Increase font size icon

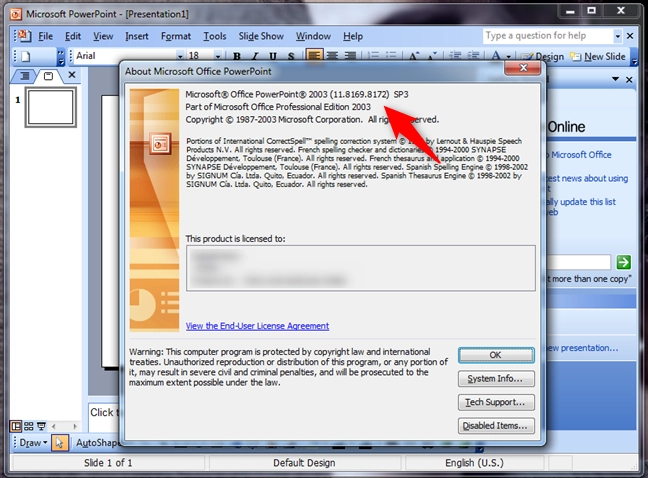pyautogui.click(x=414, y=56)
